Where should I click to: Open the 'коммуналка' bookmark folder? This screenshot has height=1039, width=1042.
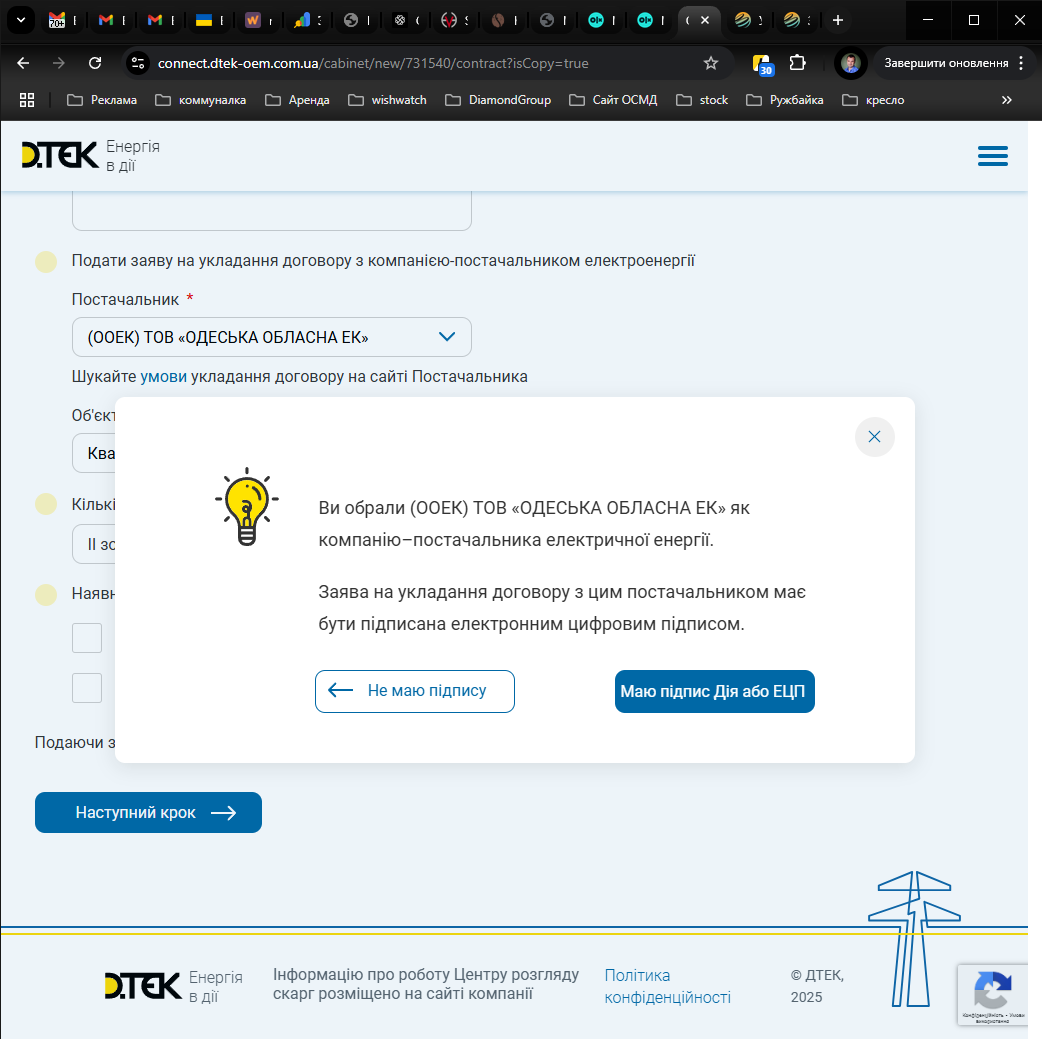pyautogui.click(x=200, y=100)
